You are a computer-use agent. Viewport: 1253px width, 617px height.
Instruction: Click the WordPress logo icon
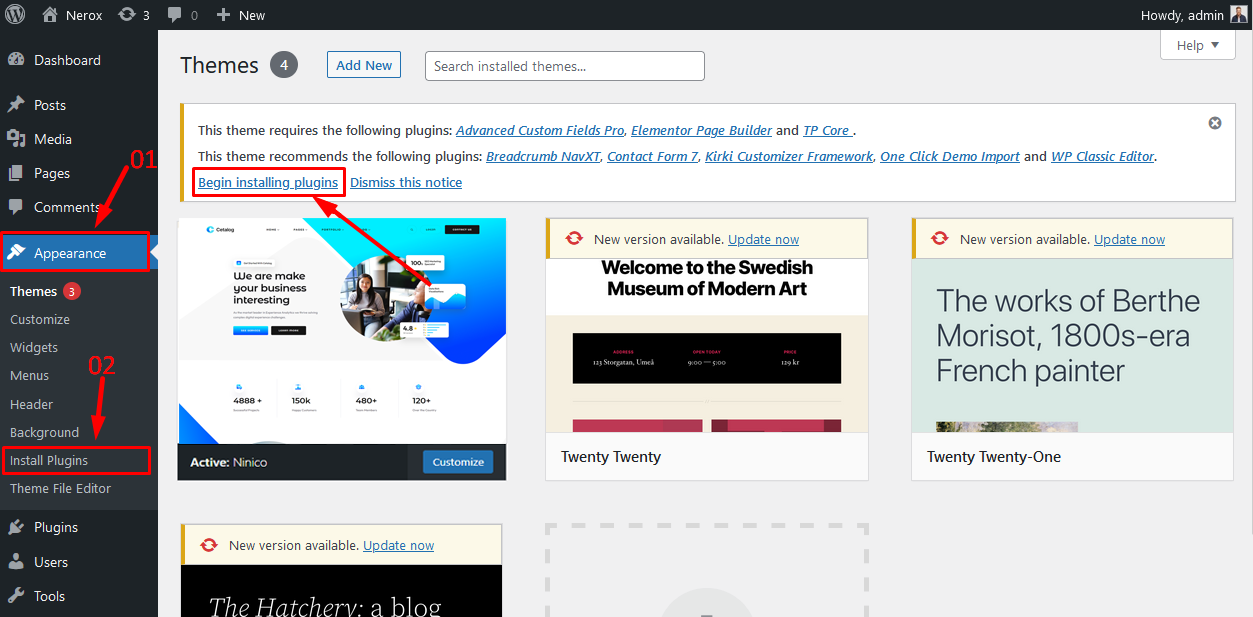point(16,15)
